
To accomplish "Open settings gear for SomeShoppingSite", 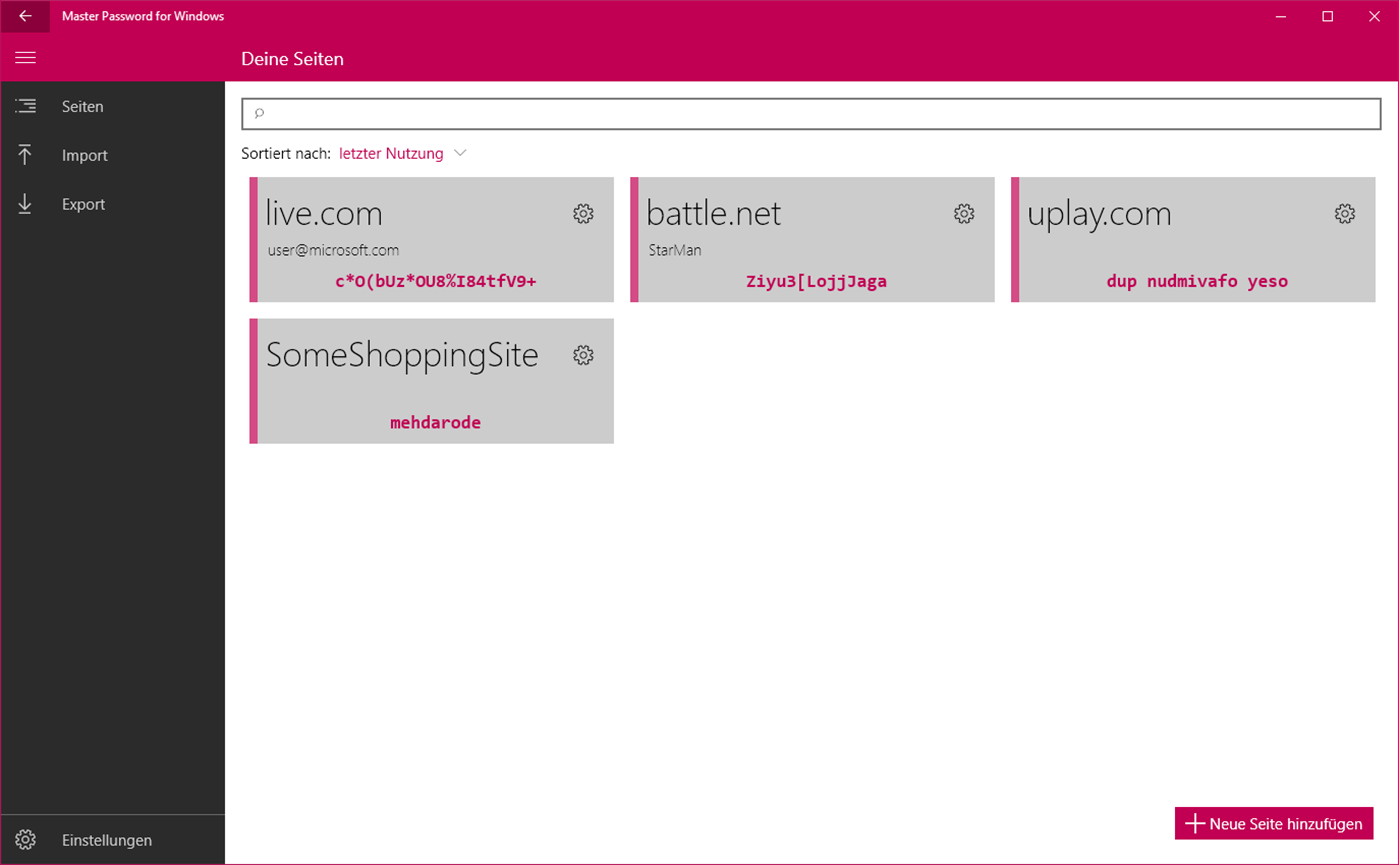I will pos(583,355).
